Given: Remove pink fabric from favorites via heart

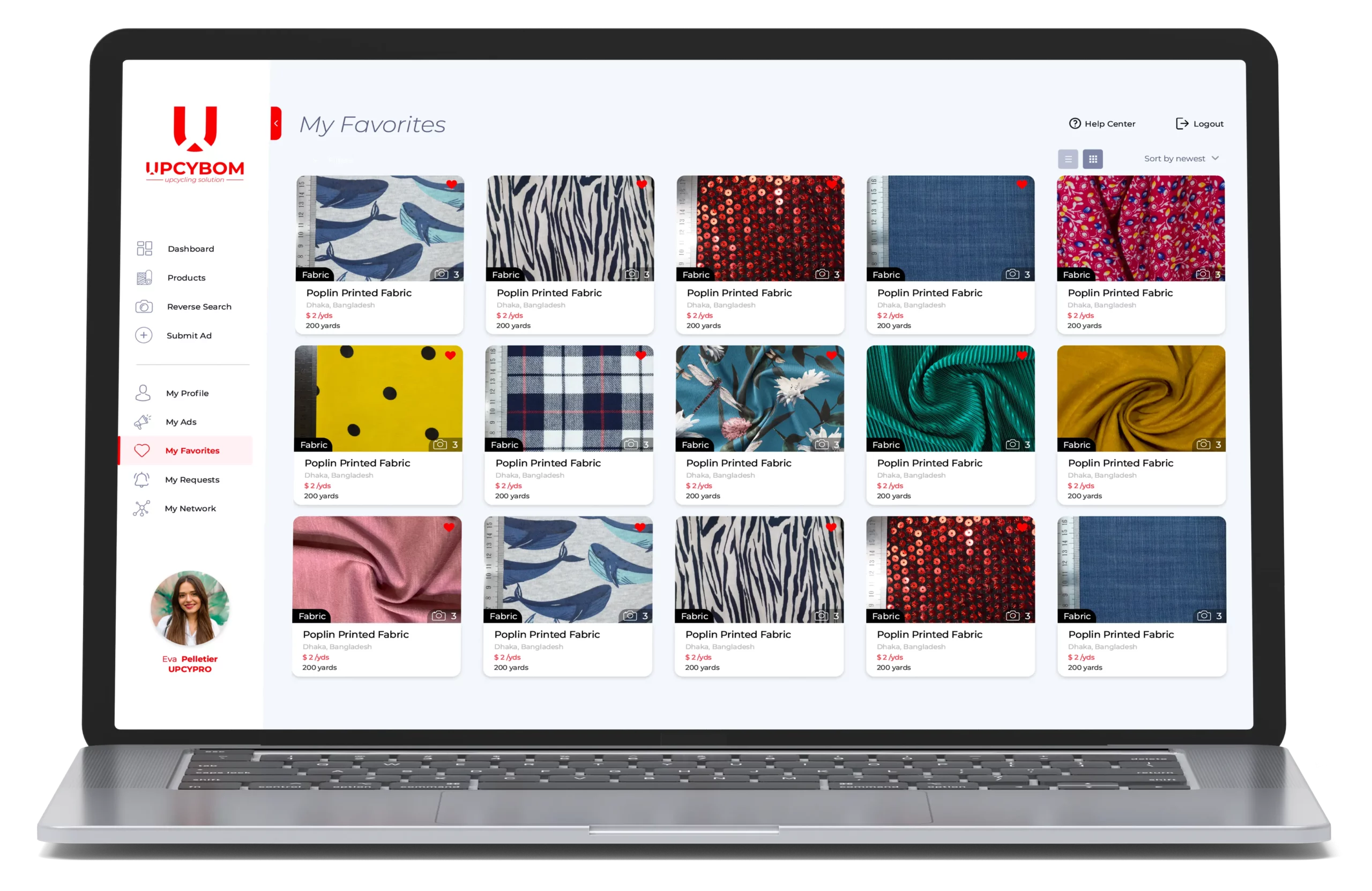Looking at the screenshot, I should click(x=449, y=527).
